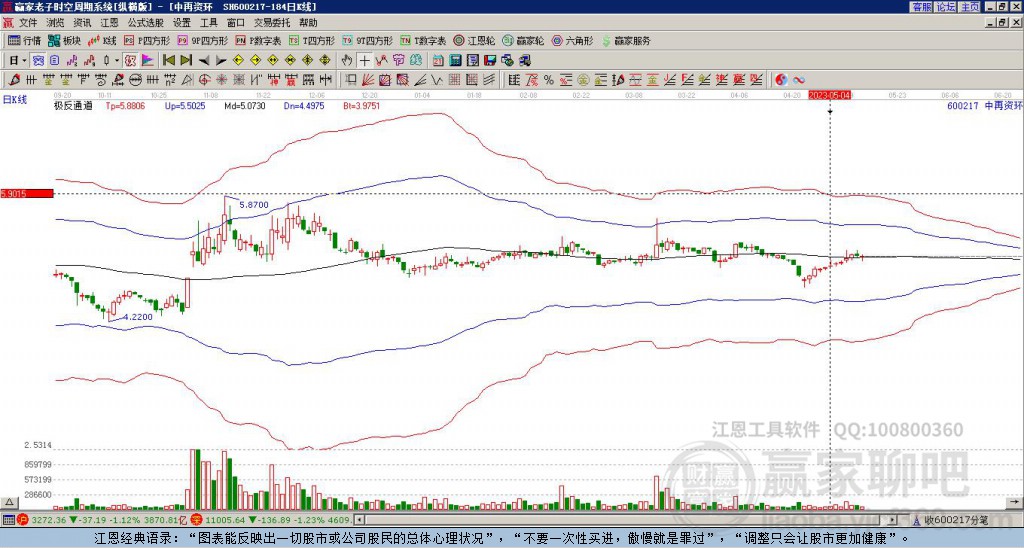The image size is (1024, 548).
Task: Click the 主页 button
Action: pos(970,7)
